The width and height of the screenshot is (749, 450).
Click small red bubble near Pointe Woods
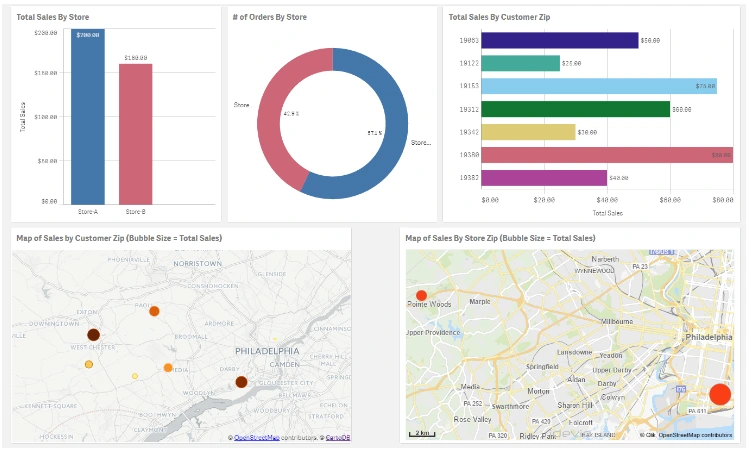(x=421, y=295)
